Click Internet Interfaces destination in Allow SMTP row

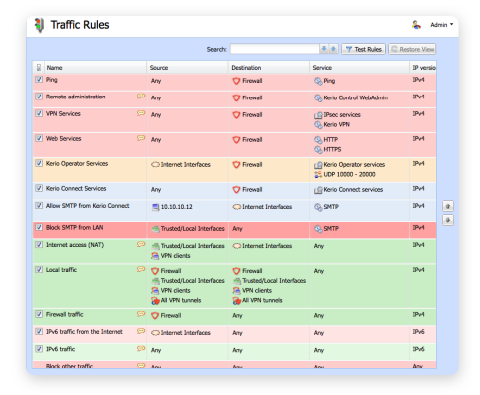pos(267,207)
